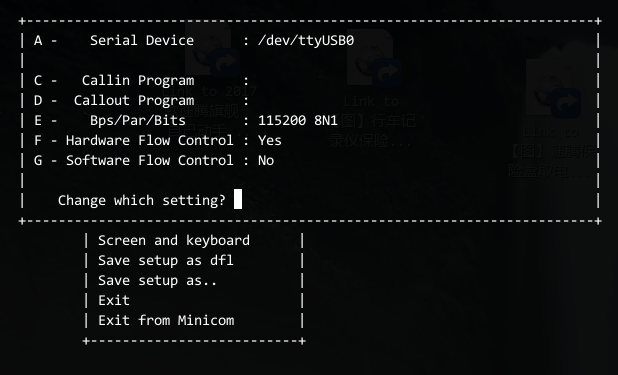Viewport: 618px width, 375px height.
Task: Click the /dev/ttyUSB0 device path value
Action: pyautogui.click(x=306, y=41)
